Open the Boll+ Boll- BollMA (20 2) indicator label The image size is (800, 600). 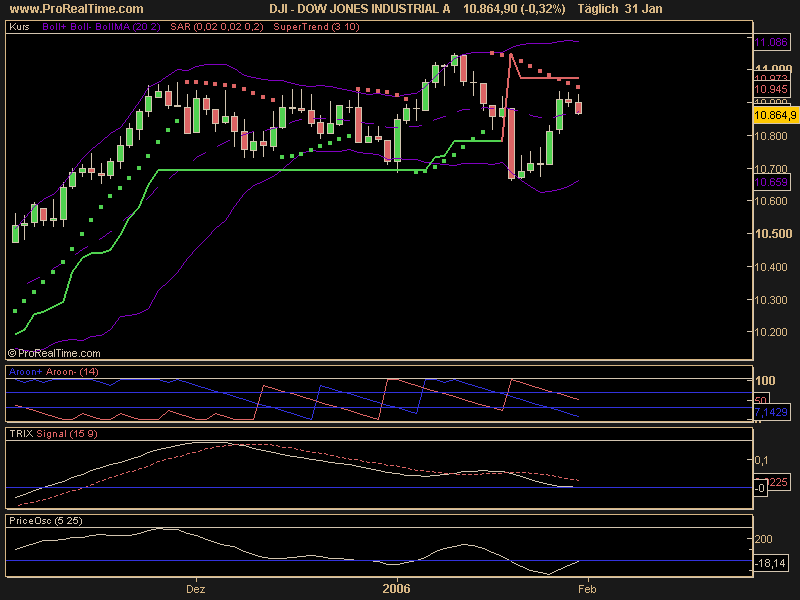pyautogui.click(x=102, y=27)
